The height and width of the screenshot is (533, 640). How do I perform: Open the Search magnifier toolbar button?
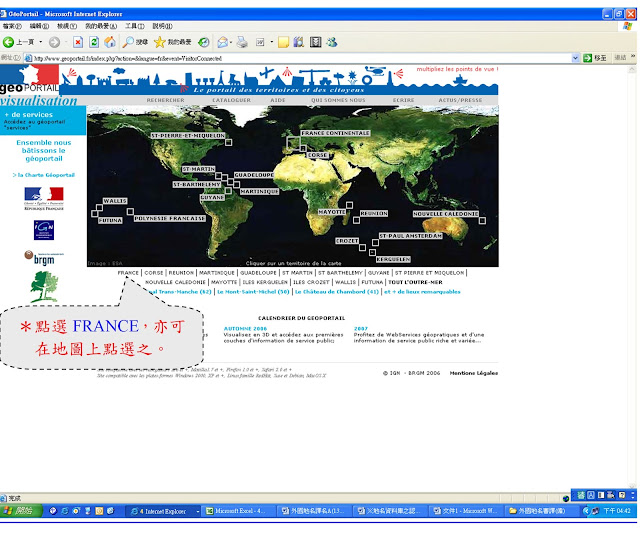[x=135, y=42]
